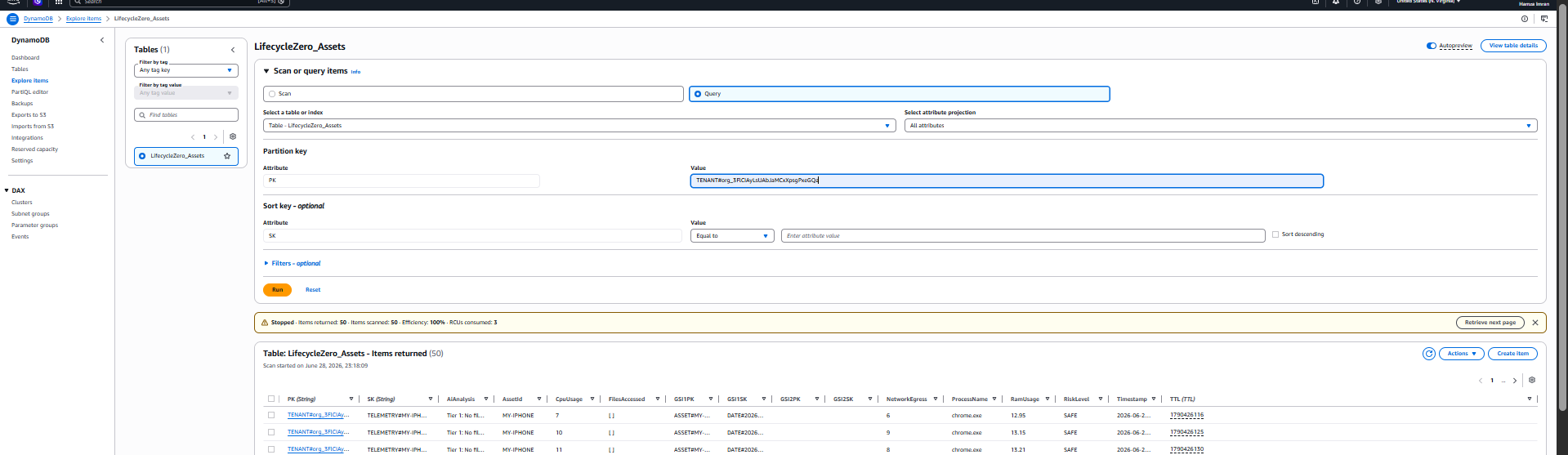Star the LifecycleZero_Assets table as favorite
Viewport: 1568px width, 455px height.
pyautogui.click(x=227, y=156)
